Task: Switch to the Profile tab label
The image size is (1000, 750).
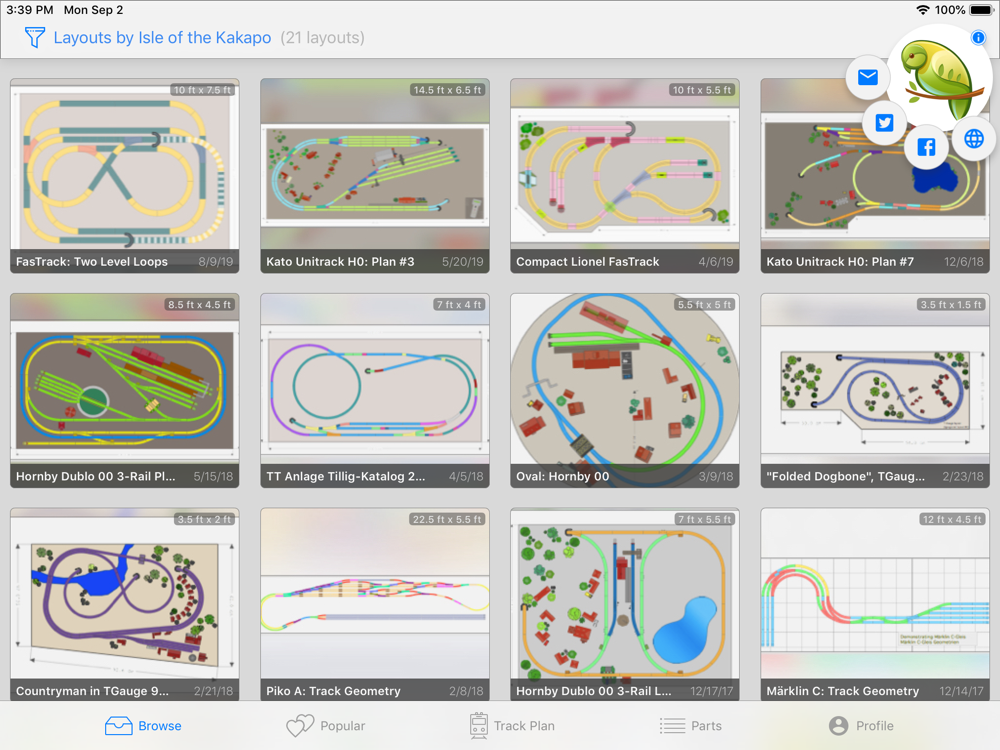Action: [x=874, y=726]
